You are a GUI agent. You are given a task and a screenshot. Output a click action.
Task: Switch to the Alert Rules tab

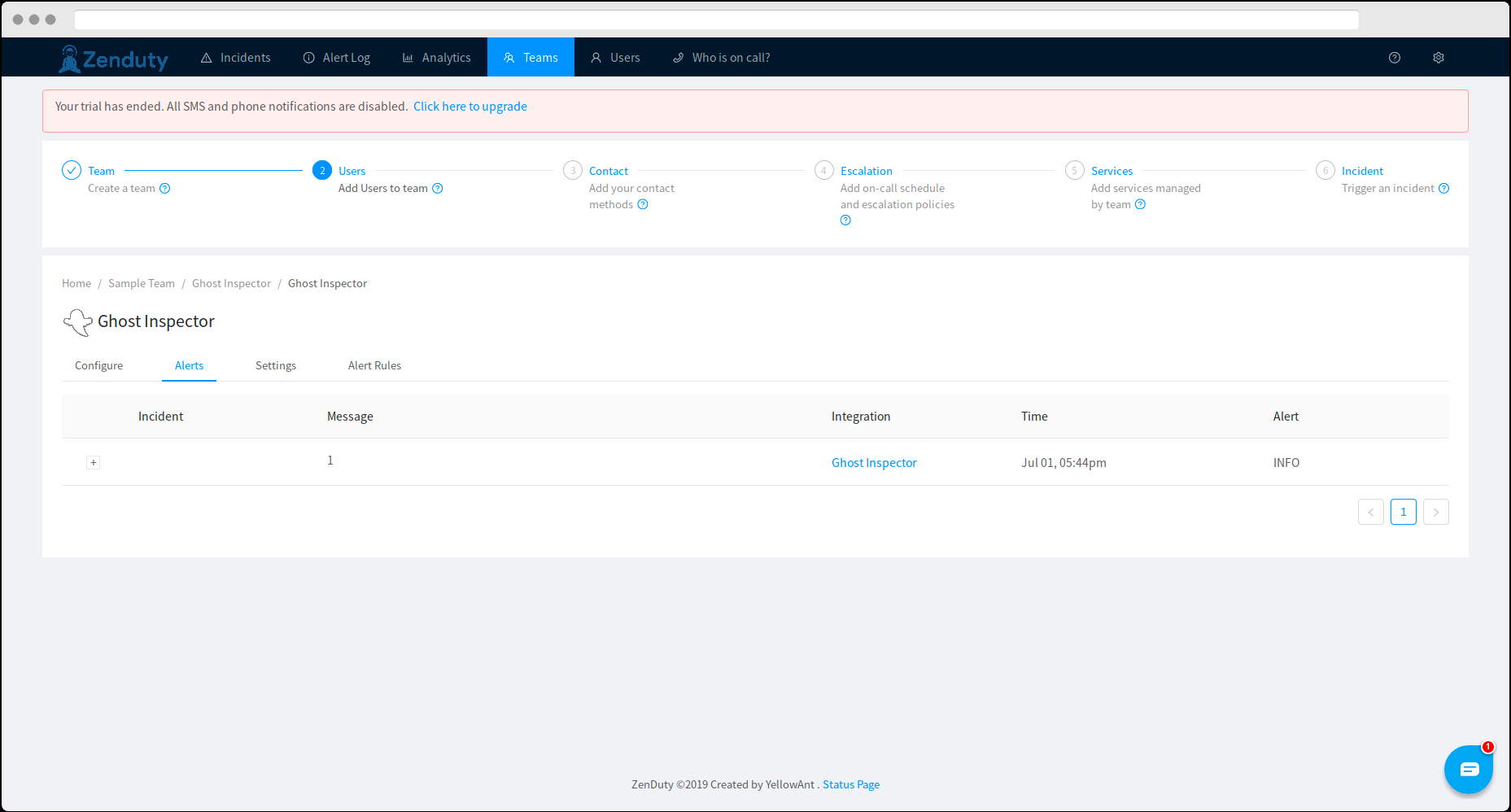tap(375, 366)
